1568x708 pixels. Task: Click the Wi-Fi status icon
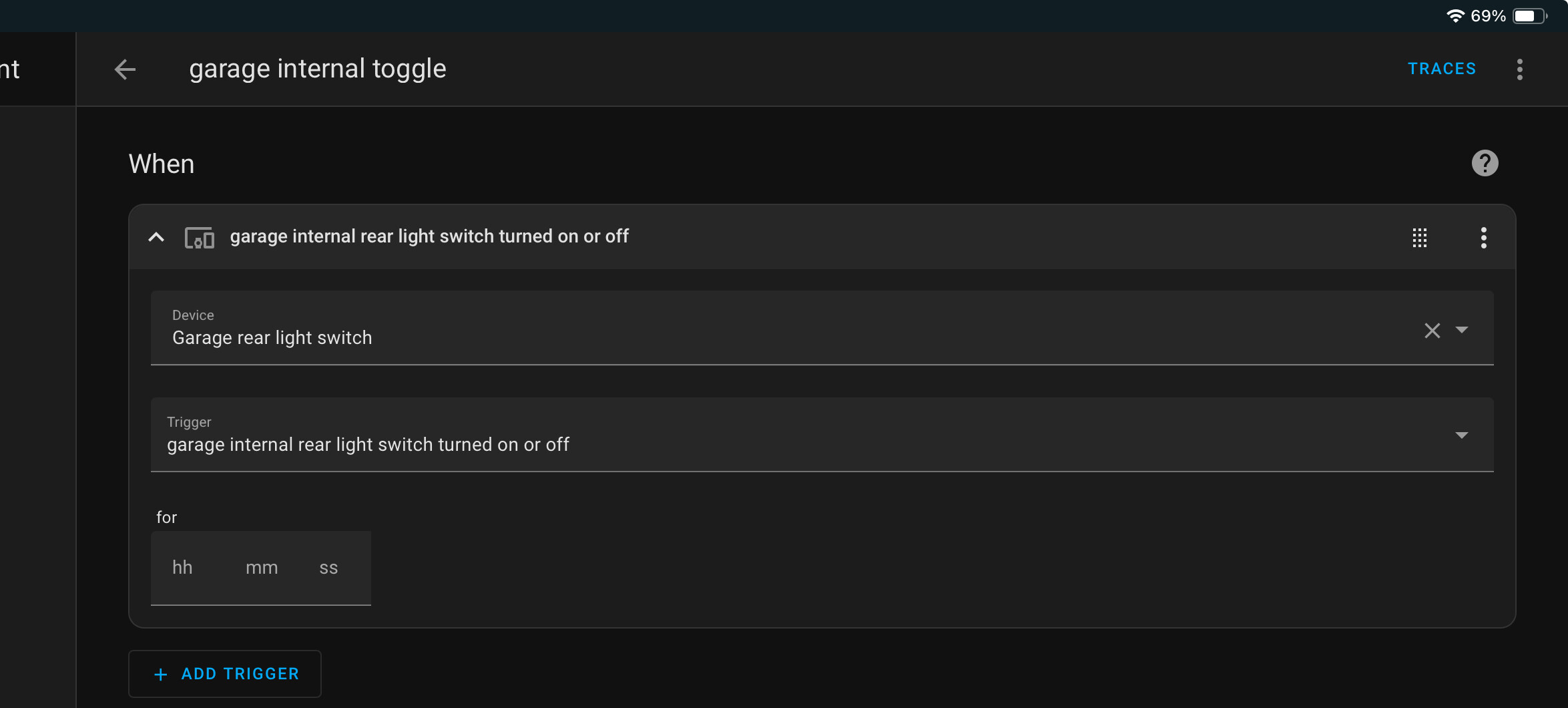(1455, 16)
